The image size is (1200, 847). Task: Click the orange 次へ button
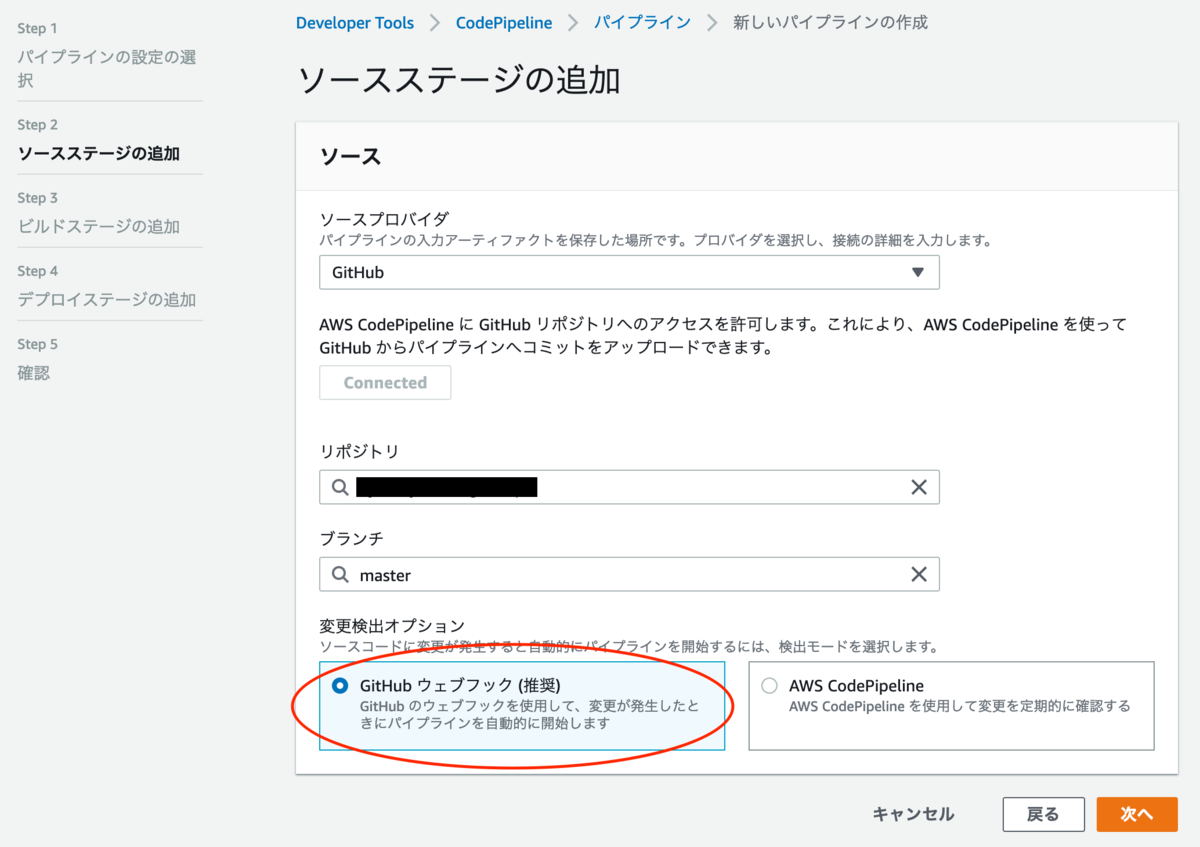(1137, 814)
